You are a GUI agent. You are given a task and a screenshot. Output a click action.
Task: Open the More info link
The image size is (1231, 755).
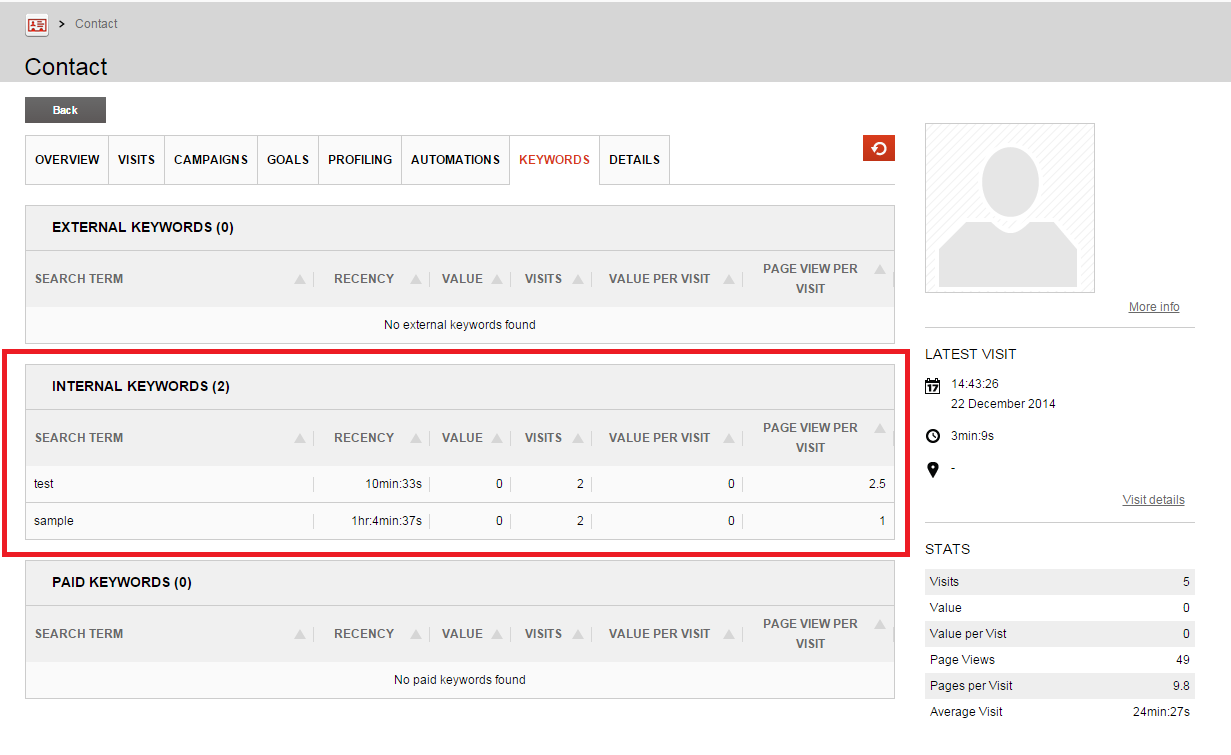(x=1153, y=306)
